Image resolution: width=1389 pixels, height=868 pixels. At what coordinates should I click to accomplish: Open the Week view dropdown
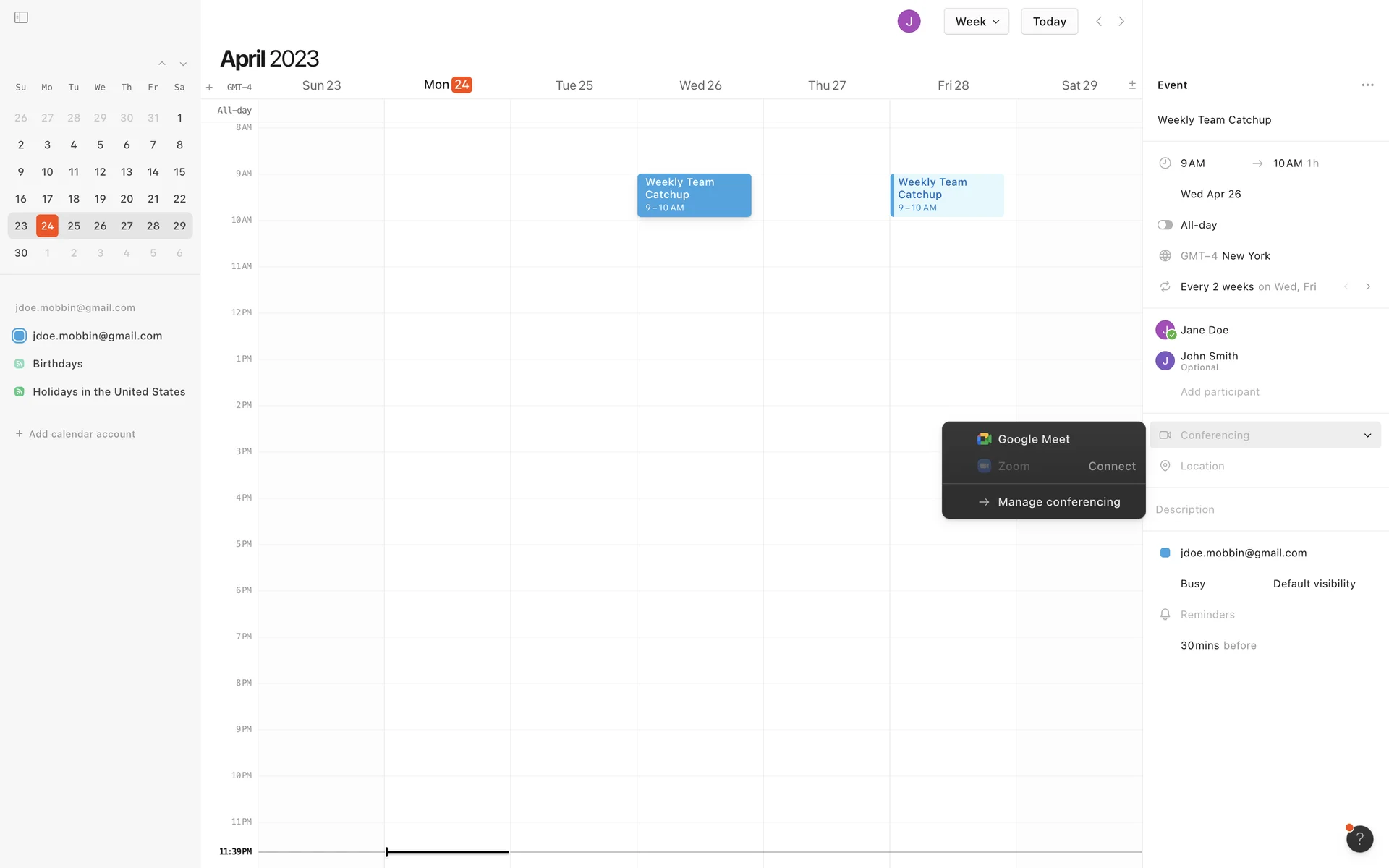(976, 21)
